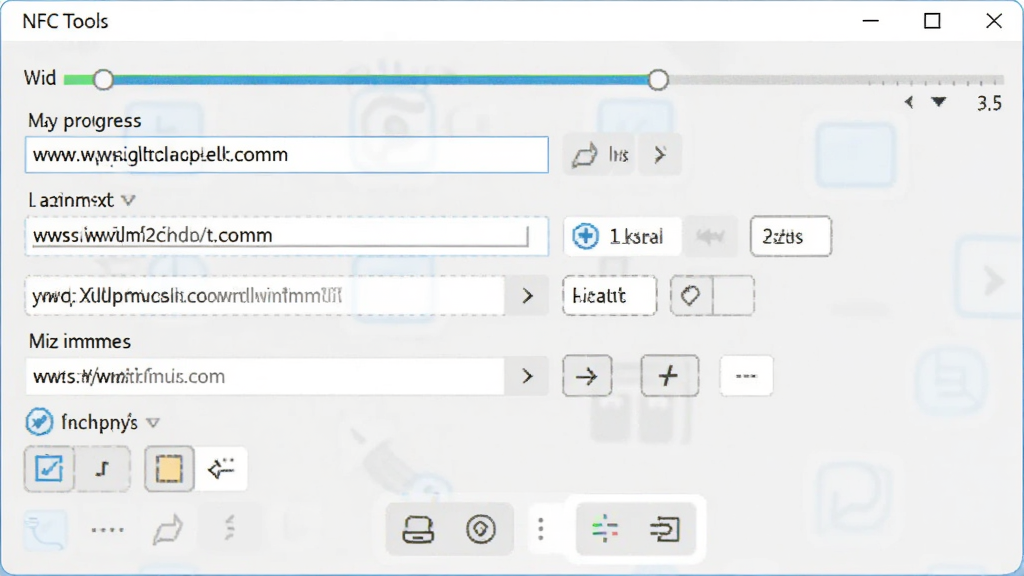The width and height of the screenshot is (1024, 576).
Task: Open the three-dash more button
Action: coord(746,376)
